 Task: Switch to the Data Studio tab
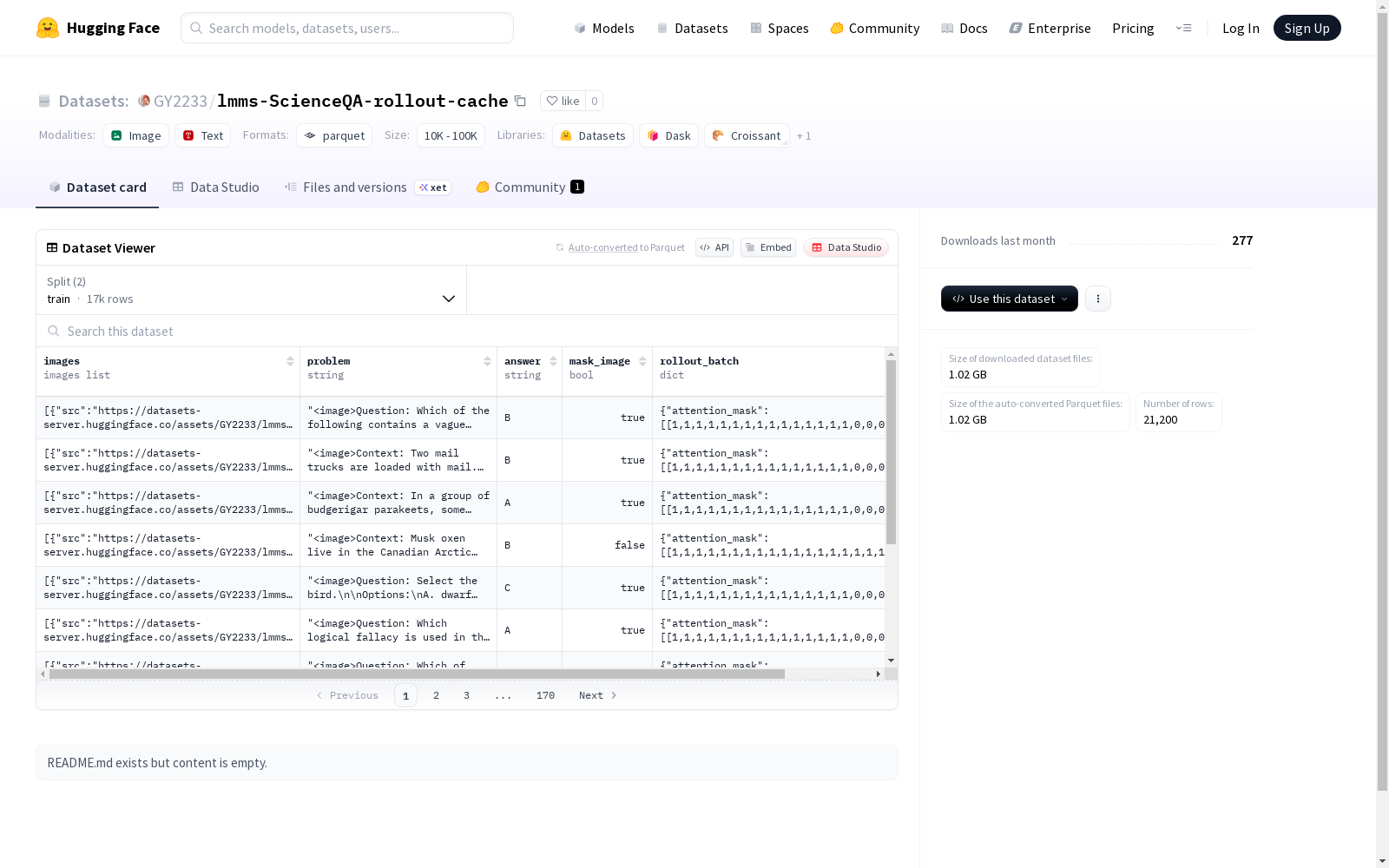click(x=215, y=187)
